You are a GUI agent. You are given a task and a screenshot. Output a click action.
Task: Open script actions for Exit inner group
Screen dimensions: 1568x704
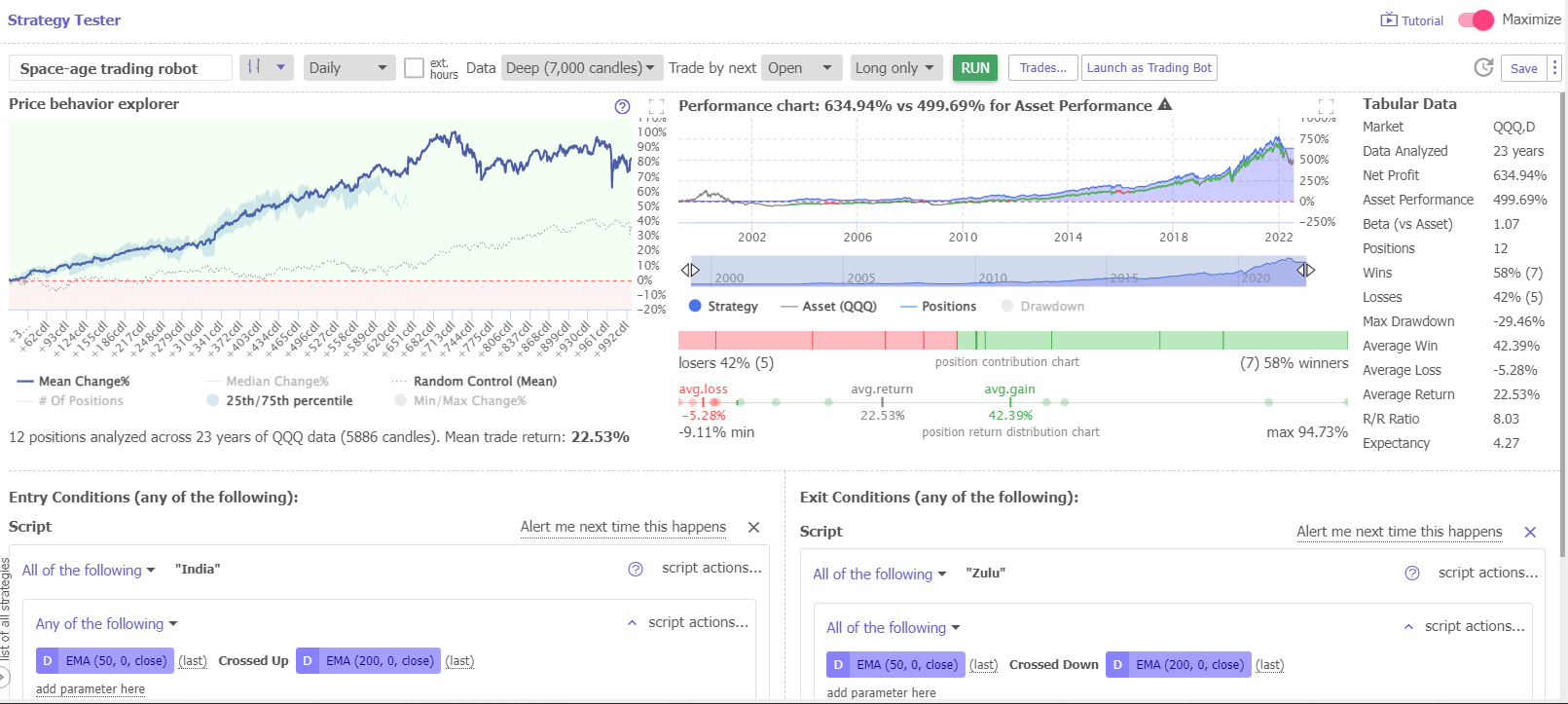(1475, 626)
